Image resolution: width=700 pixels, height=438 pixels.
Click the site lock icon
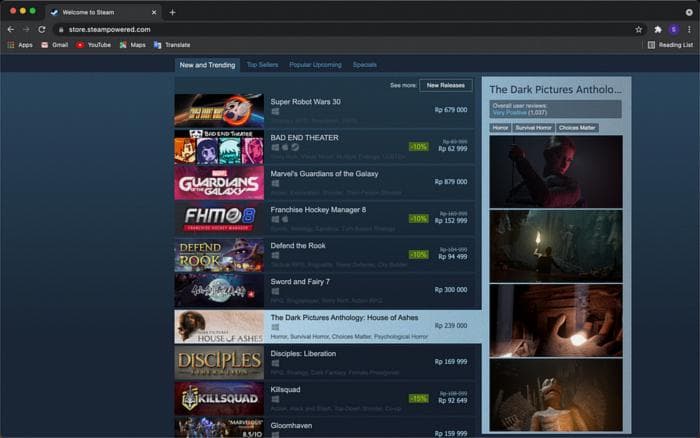coord(61,29)
